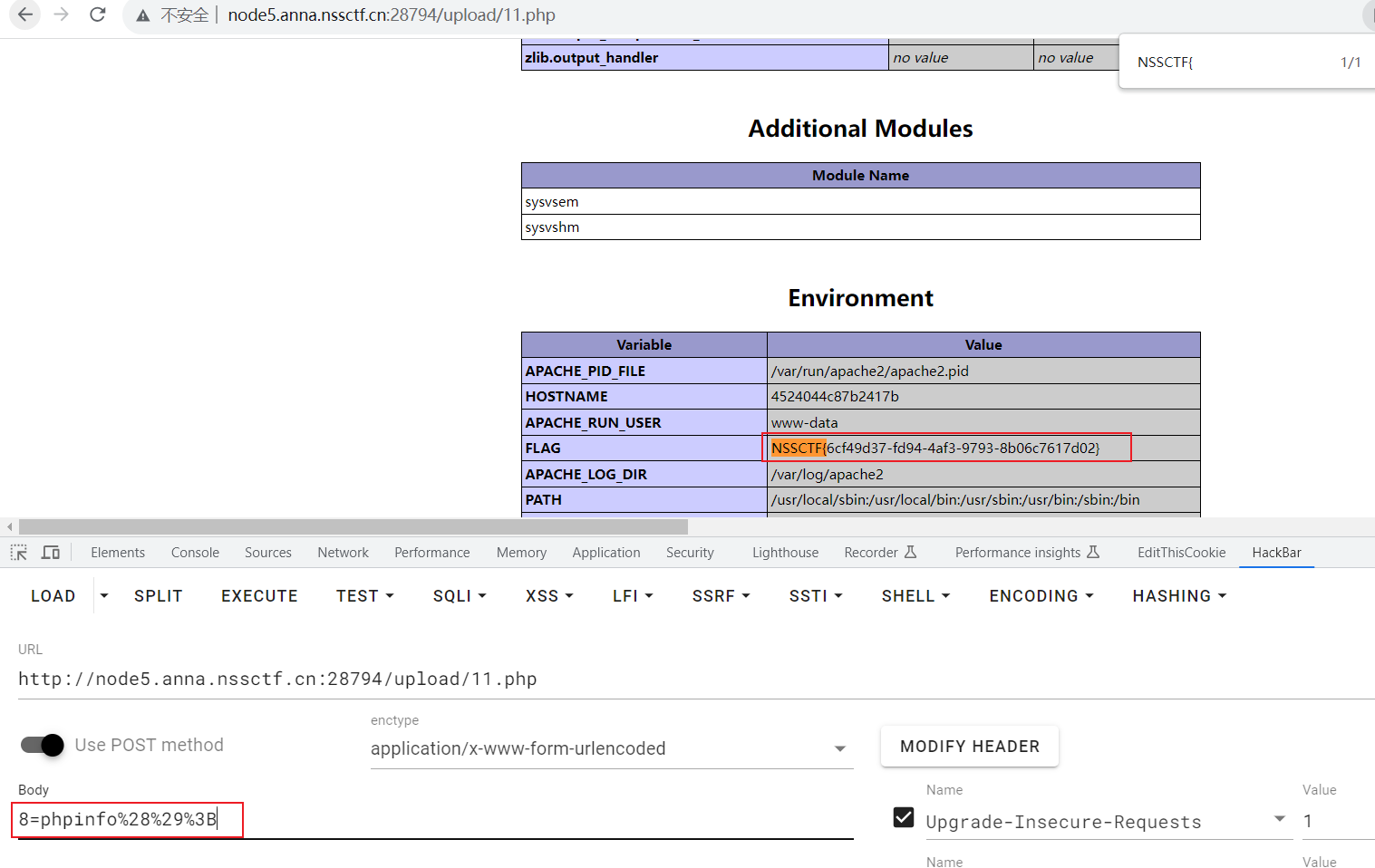
Task: Open the ENCODING dropdown menu
Action: coord(1041,596)
